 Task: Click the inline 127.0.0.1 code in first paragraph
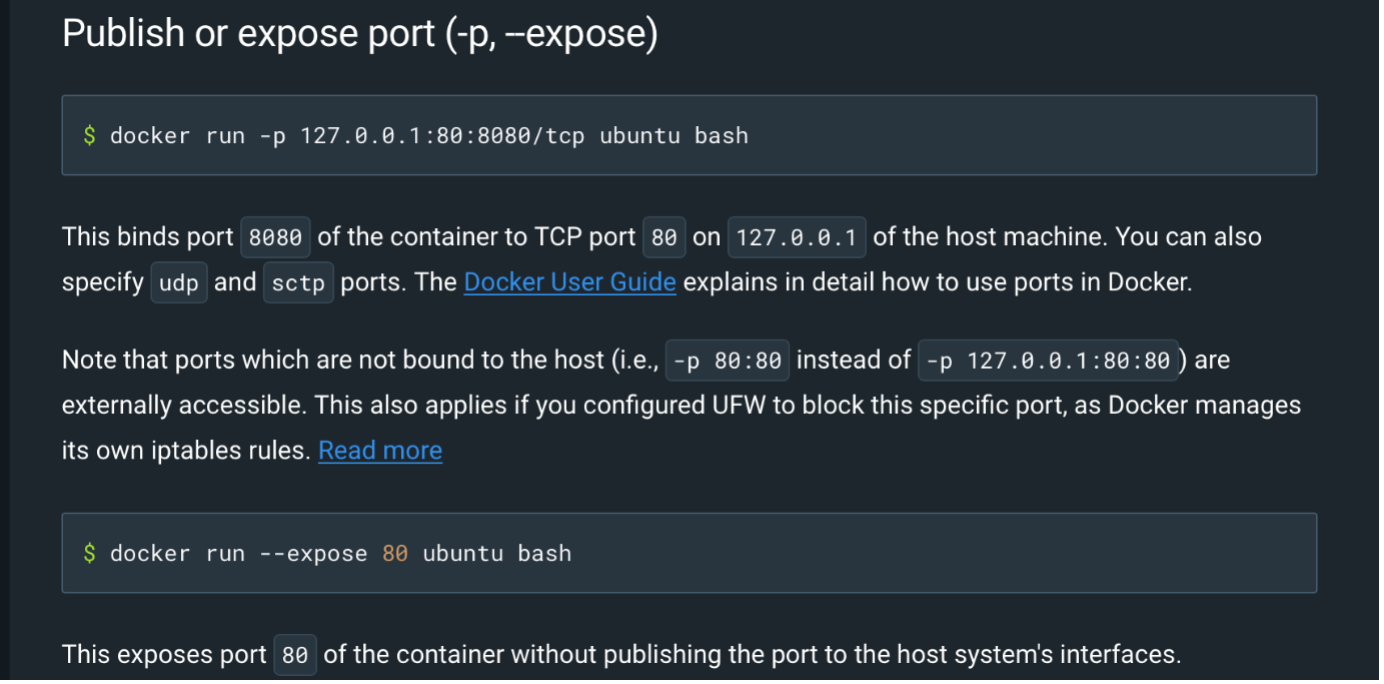coord(797,238)
